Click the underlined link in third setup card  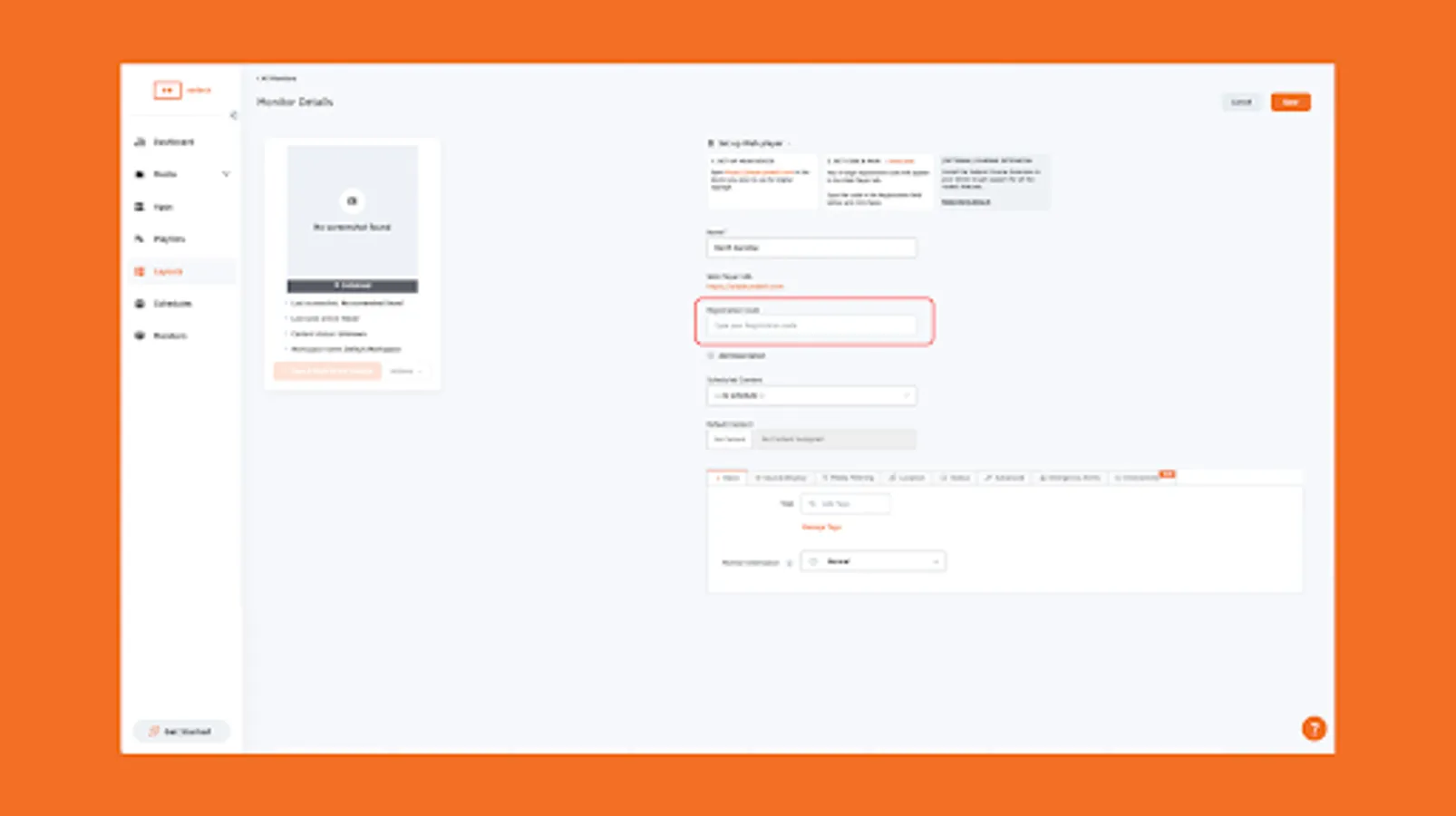pos(966,202)
